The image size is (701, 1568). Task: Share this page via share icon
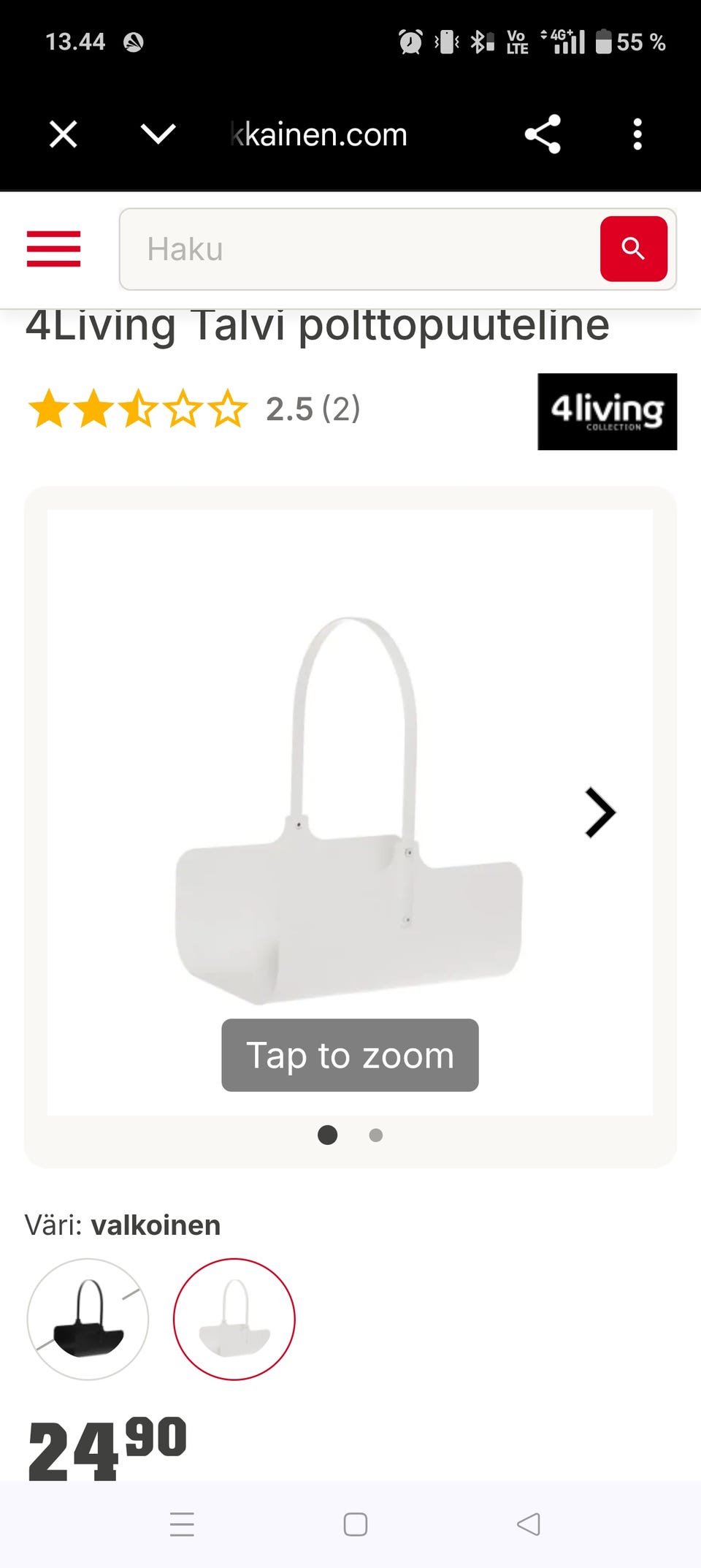click(543, 134)
